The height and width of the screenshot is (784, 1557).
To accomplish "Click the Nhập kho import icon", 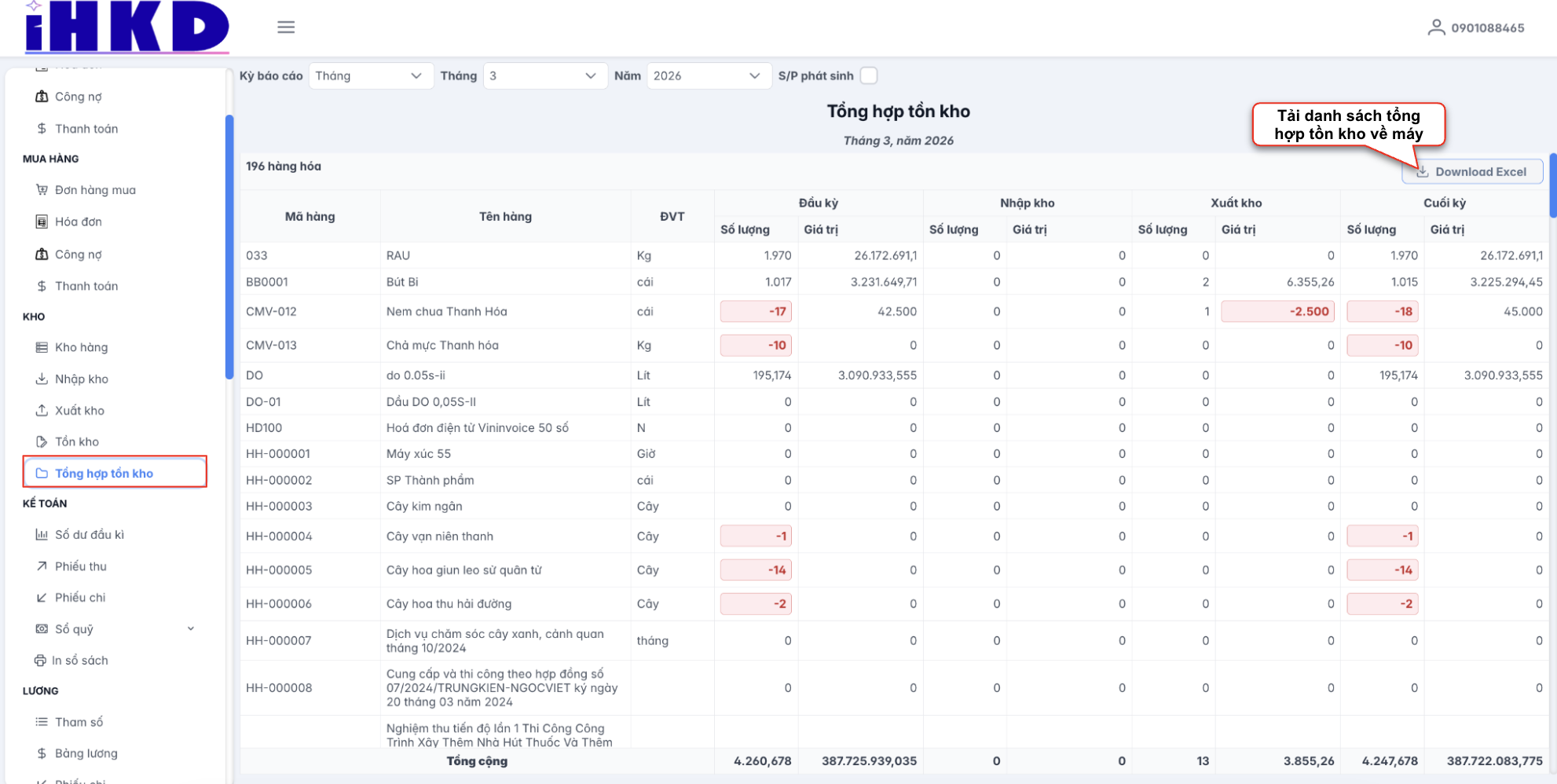I will (42, 379).
